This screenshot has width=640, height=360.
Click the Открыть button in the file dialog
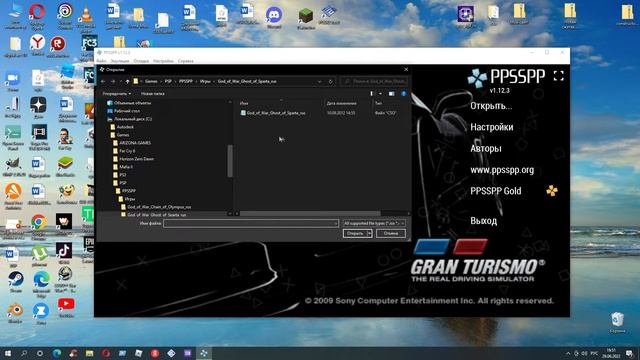pyautogui.click(x=355, y=233)
